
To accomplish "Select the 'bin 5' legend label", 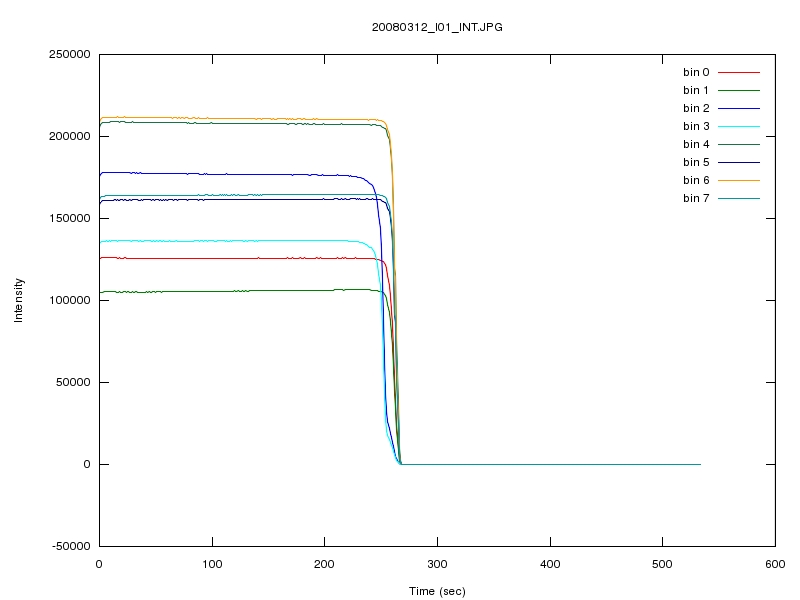I will (x=696, y=162).
